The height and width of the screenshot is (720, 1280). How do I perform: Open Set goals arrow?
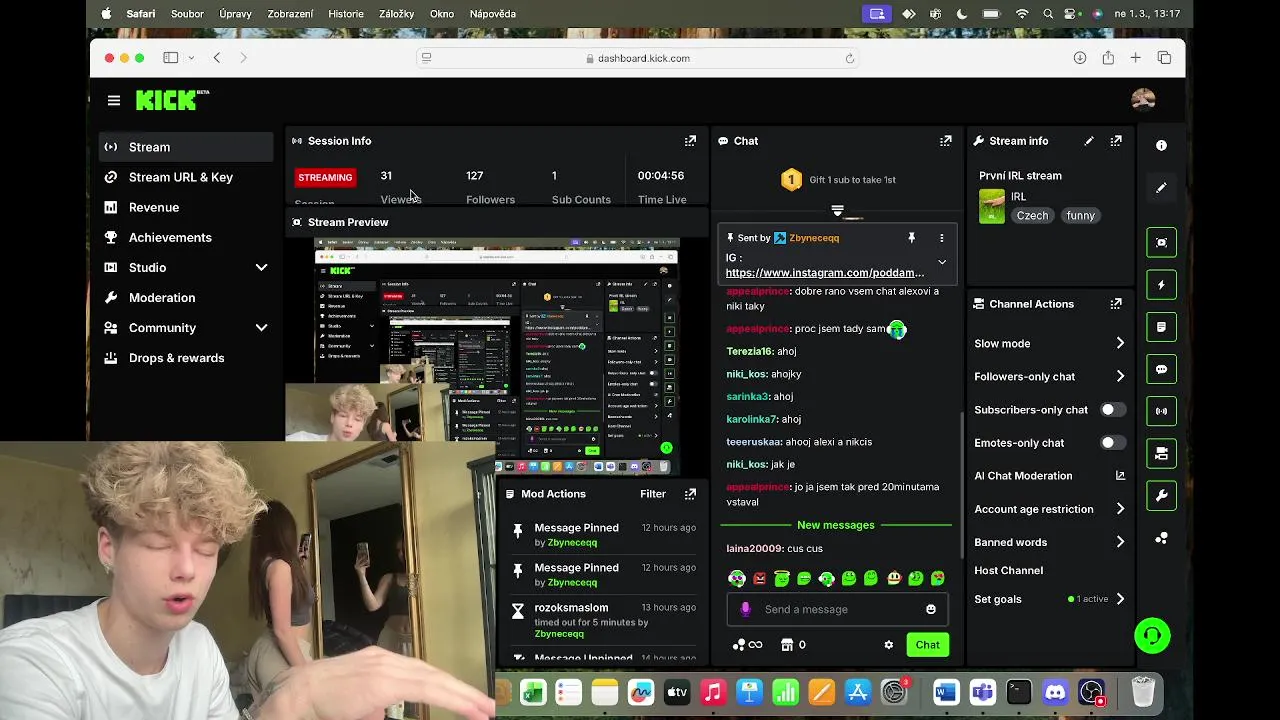[x=1120, y=599]
